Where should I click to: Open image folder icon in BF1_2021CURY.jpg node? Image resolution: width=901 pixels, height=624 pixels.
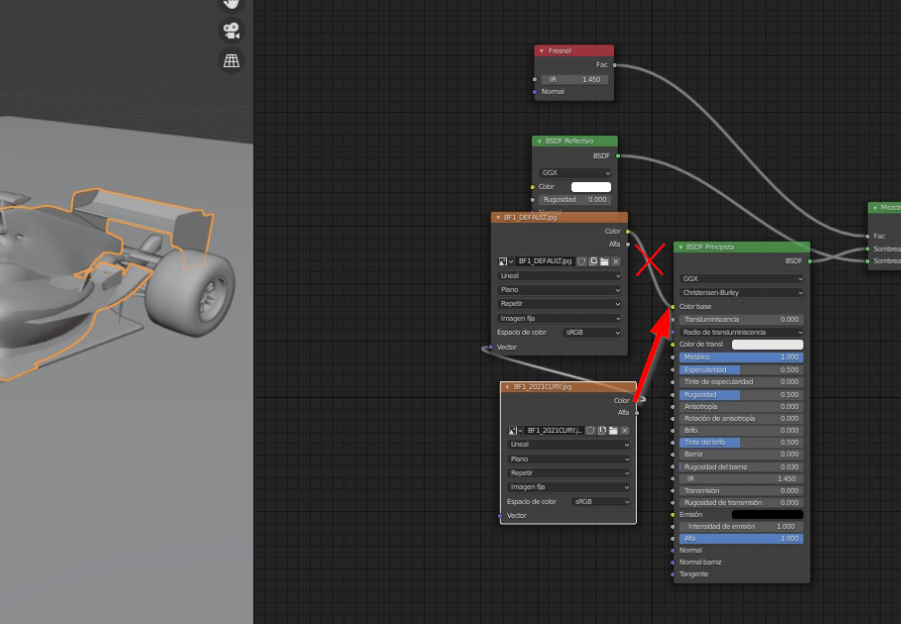coord(614,430)
